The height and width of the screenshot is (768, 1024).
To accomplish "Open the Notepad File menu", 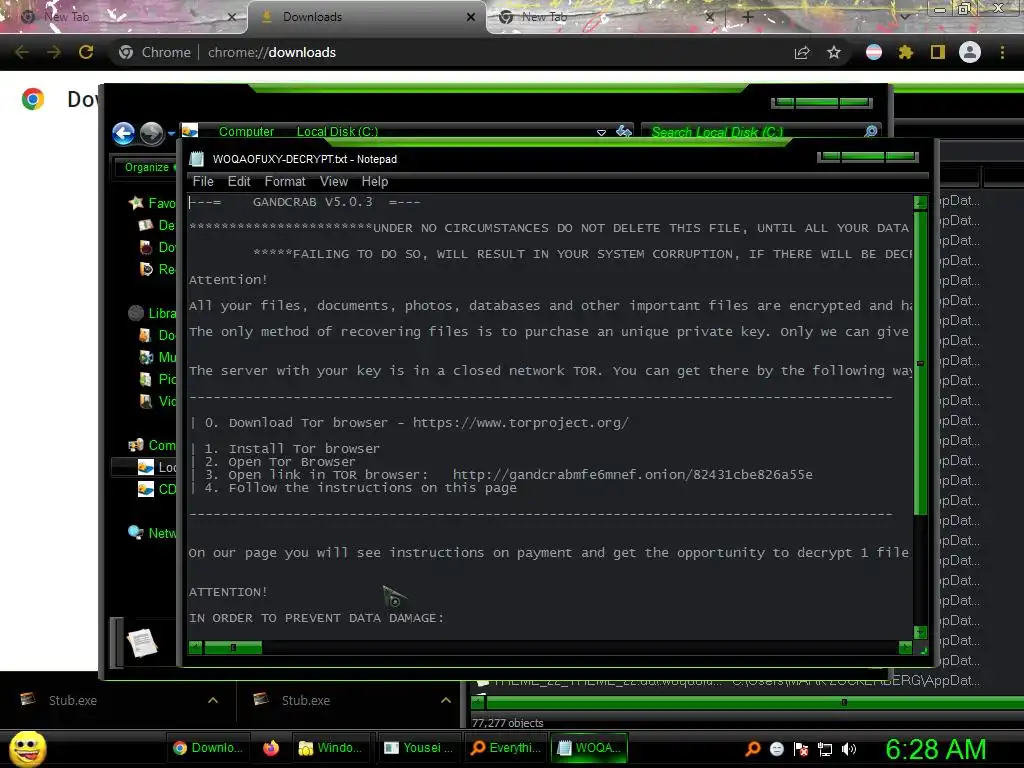I will [x=203, y=182].
